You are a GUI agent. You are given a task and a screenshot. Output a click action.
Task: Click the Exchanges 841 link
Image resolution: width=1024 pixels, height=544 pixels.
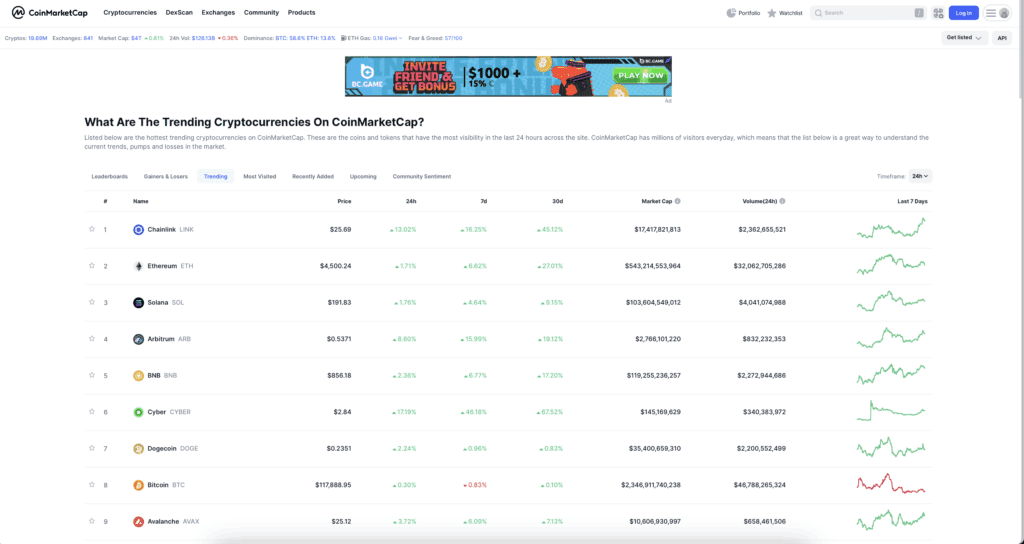pyautogui.click(x=88, y=39)
